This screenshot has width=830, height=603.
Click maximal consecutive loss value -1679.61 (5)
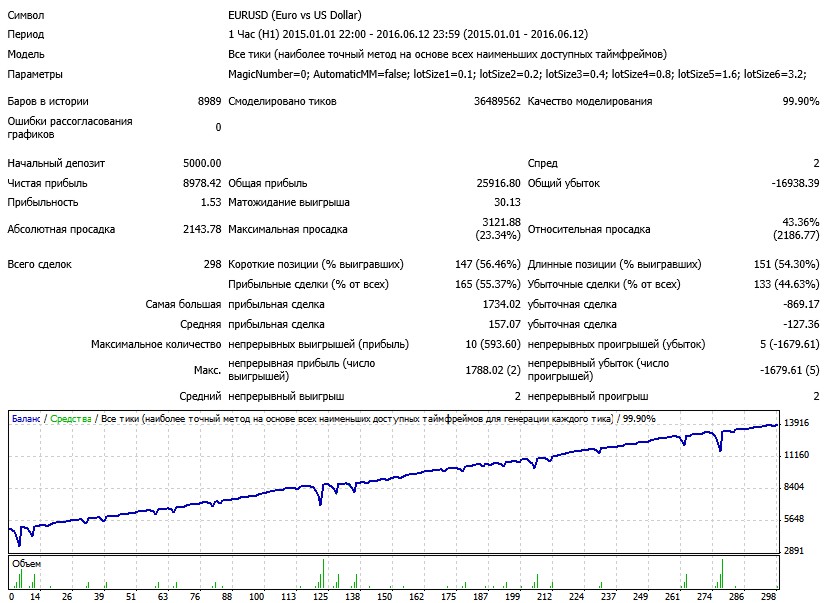790,370
